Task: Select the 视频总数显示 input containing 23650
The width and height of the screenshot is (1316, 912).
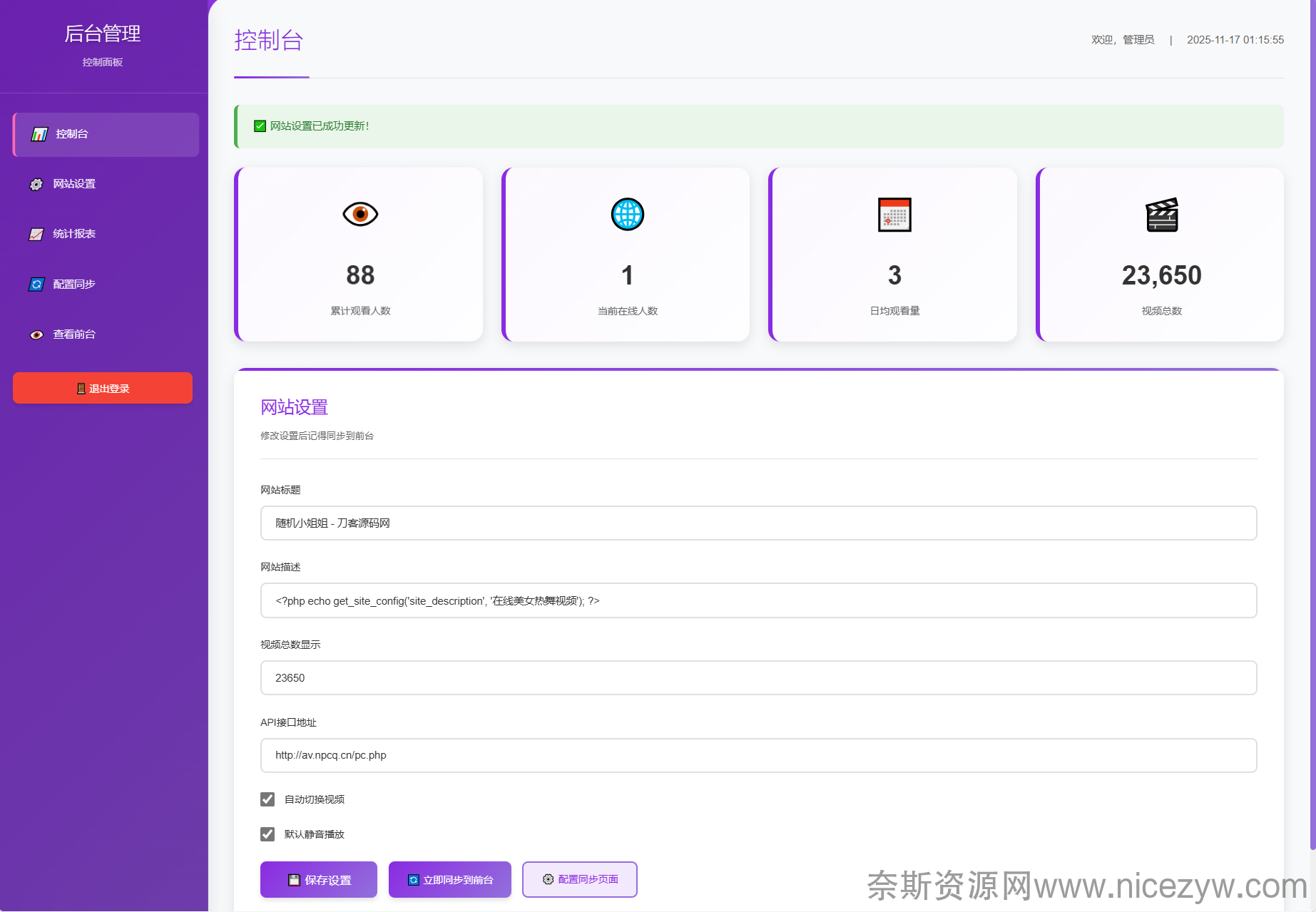Action: click(x=758, y=678)
